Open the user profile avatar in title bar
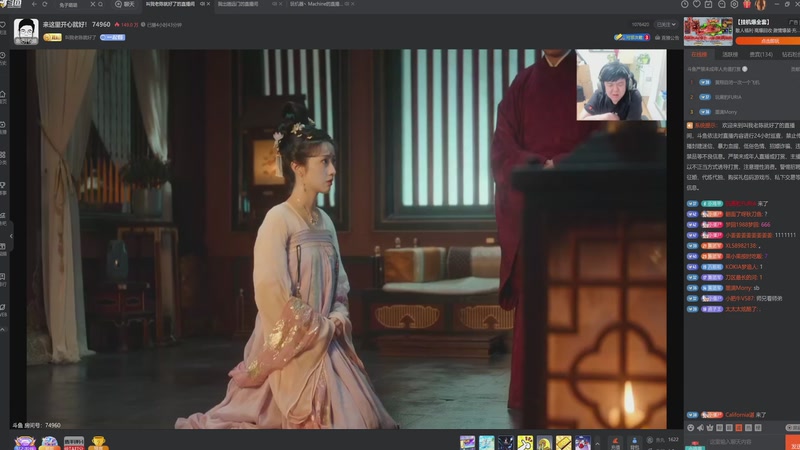Viewport: 800px width, 450px height. coord(760,5)
